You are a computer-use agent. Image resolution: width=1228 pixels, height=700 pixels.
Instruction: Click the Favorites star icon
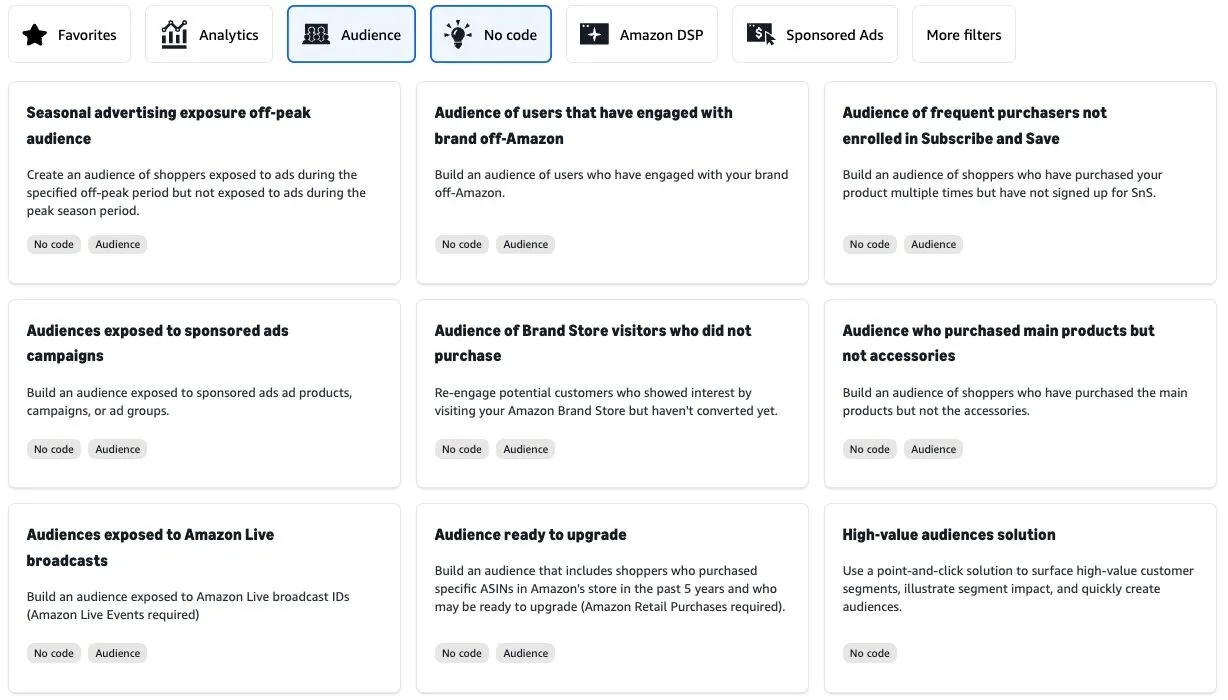(x=35, y=35)
